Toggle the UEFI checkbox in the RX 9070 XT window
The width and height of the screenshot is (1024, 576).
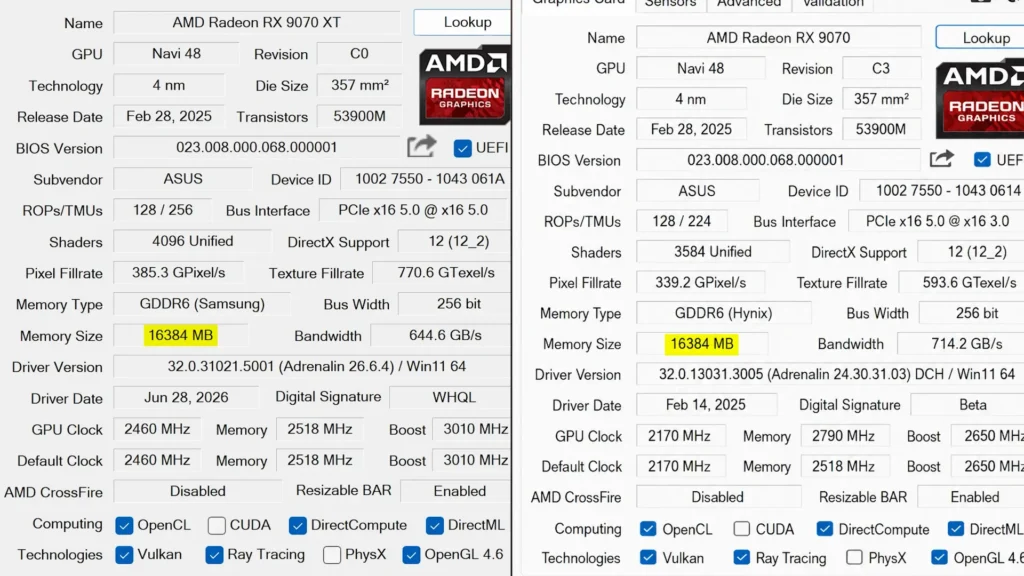point(462,148)
